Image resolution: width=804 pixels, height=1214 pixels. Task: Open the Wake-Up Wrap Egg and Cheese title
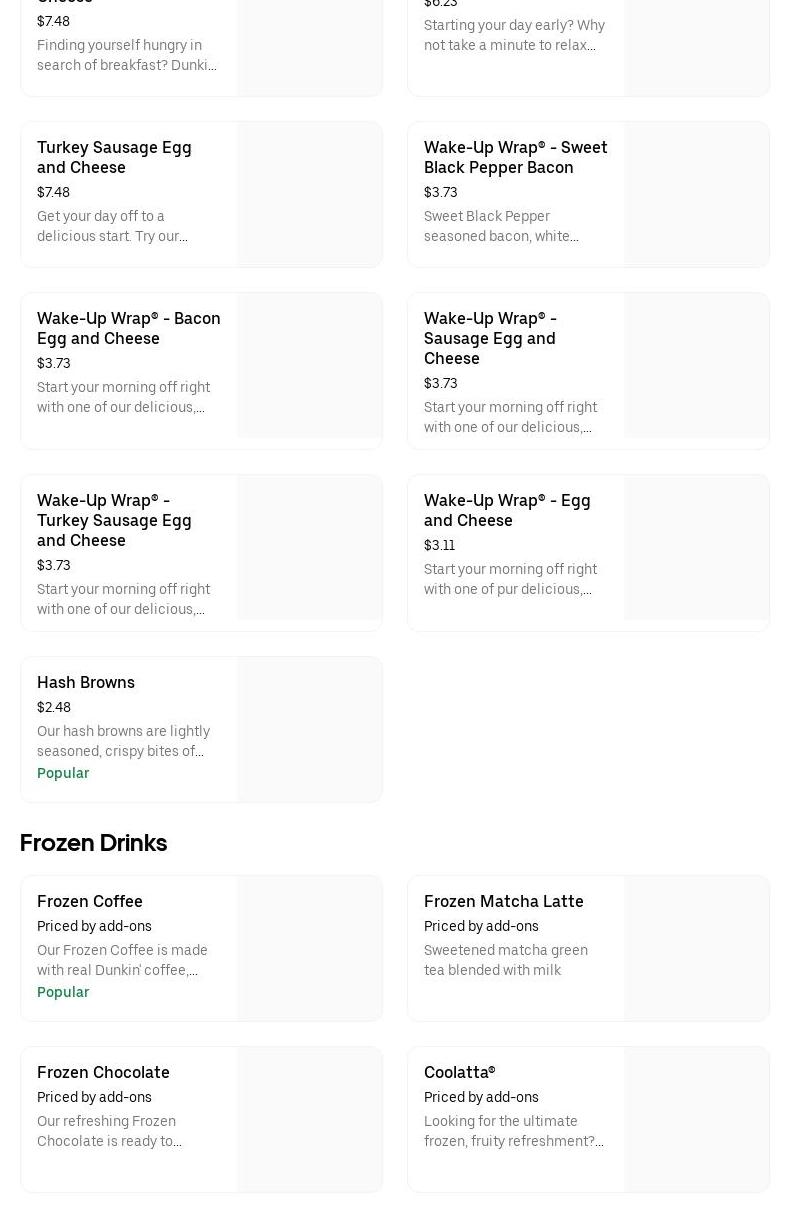[x=507, y=510]
